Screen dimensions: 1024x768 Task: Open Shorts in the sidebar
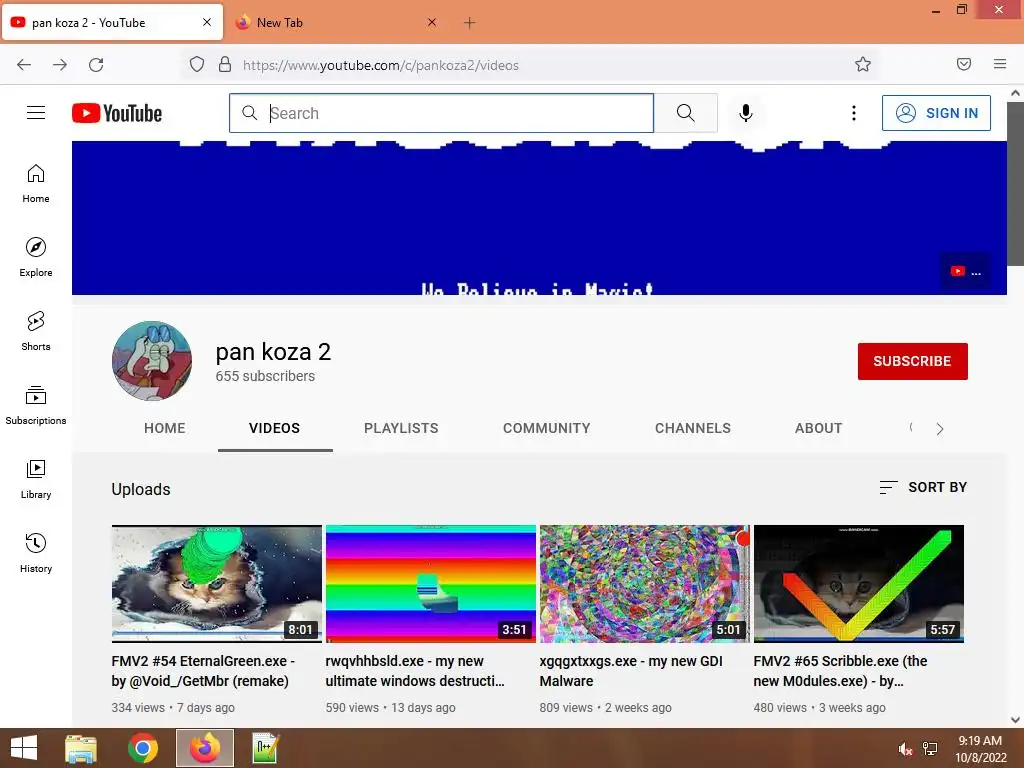coord(36,331)
